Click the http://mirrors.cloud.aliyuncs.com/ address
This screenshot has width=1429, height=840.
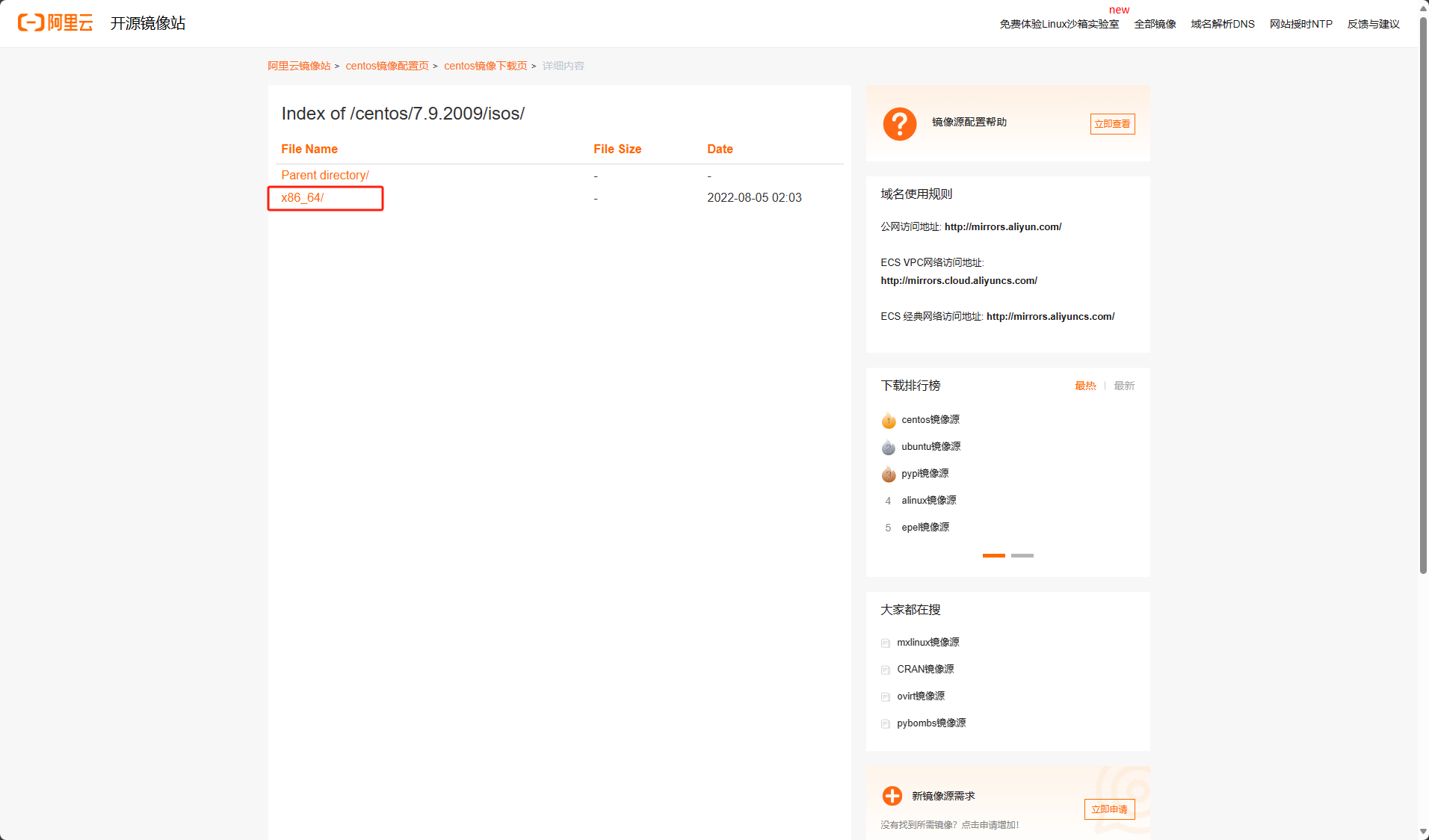pos(958,281)
